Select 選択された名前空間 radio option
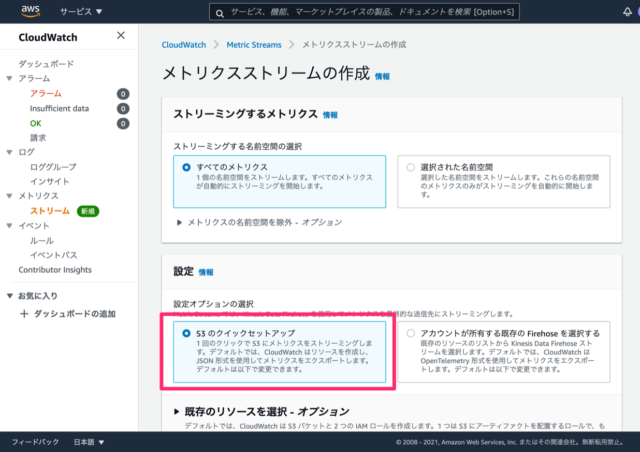The height and width of the screenshot is (452, 640). 411,167
